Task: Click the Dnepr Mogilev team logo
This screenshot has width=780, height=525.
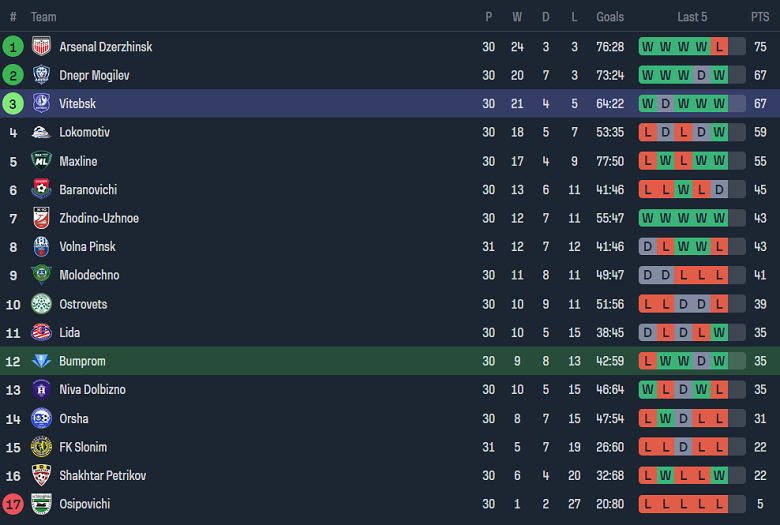Action: (41, 75)
